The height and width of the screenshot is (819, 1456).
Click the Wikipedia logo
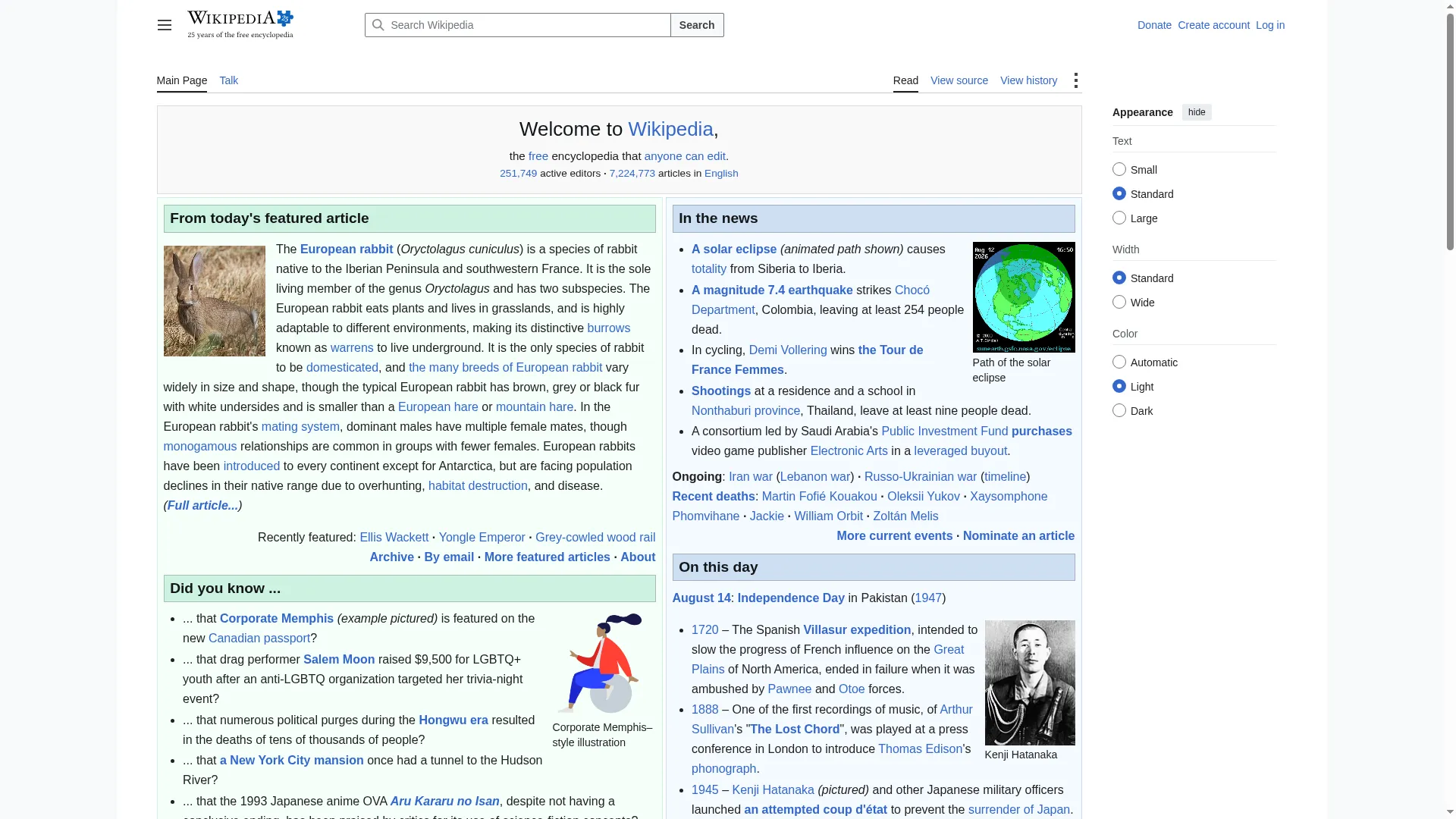pos(240,24)
